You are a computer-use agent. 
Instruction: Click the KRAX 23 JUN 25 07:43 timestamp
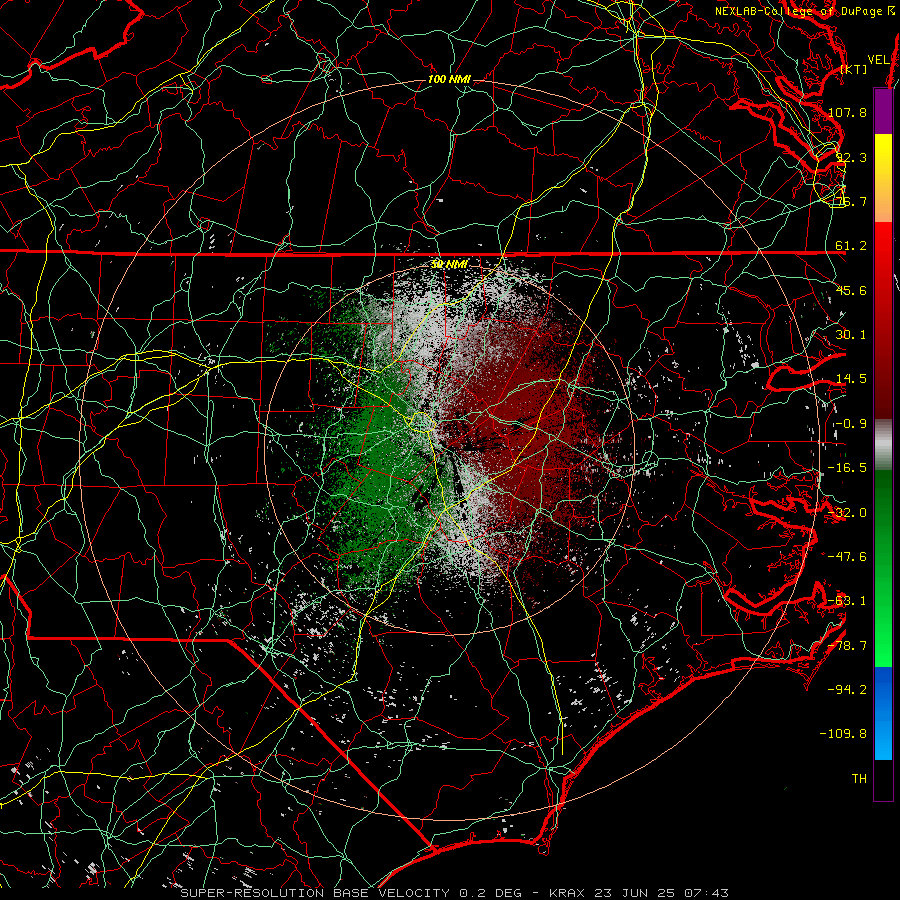click(639, 893)
